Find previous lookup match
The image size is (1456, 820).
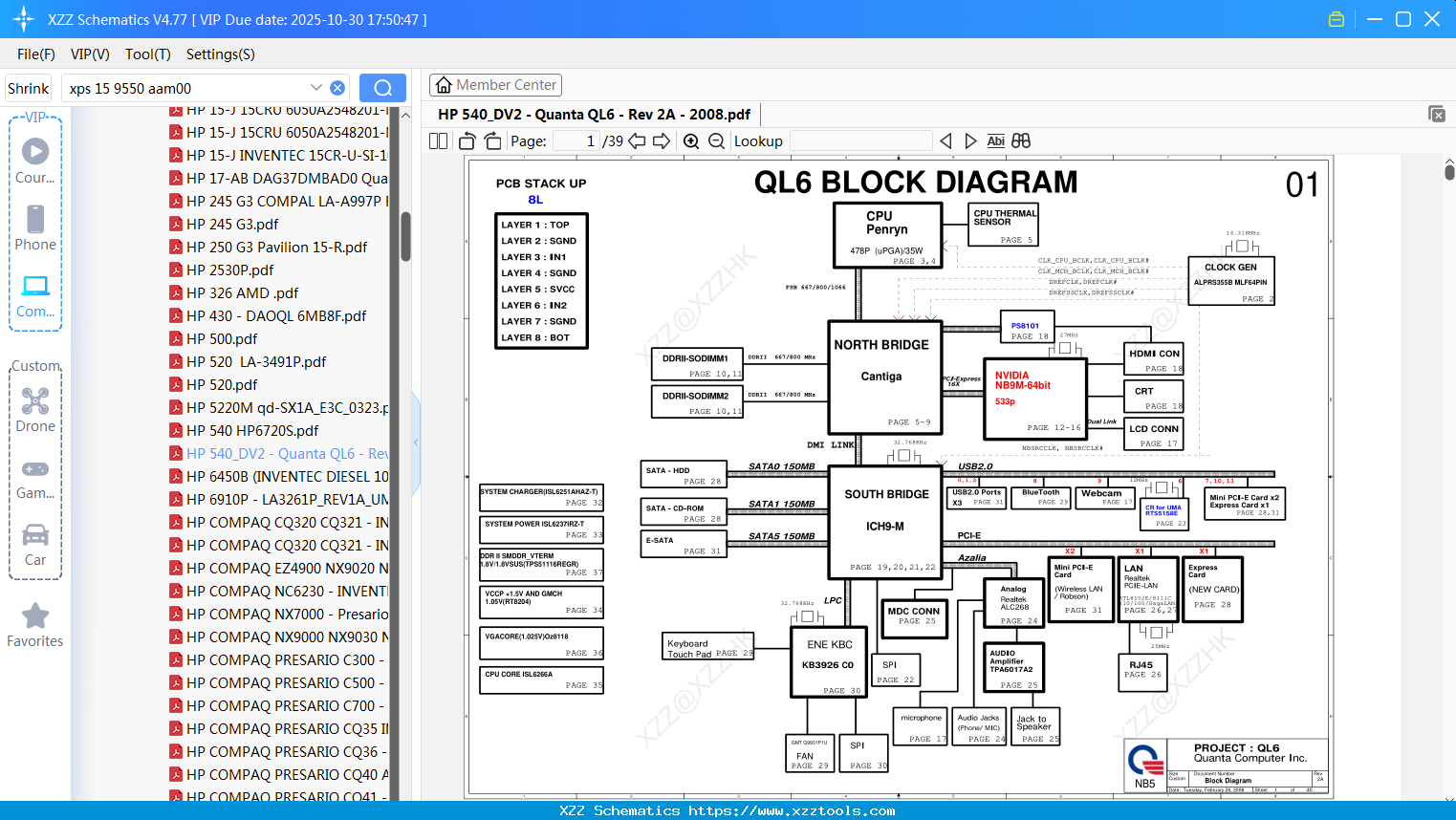pyautogui.click(x=945, y=140)
